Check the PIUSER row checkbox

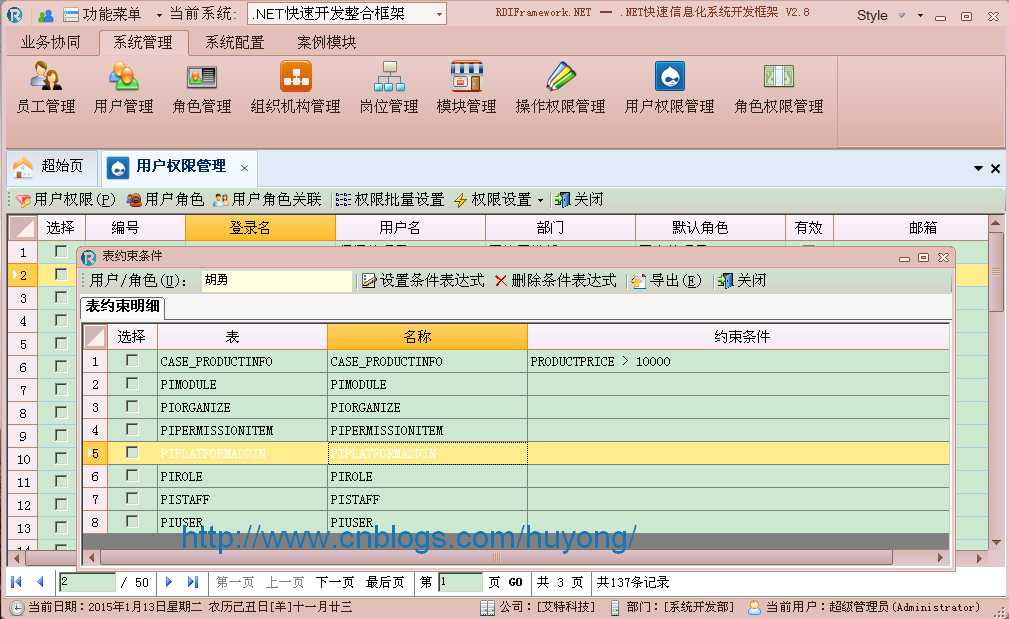pos(132,521)
